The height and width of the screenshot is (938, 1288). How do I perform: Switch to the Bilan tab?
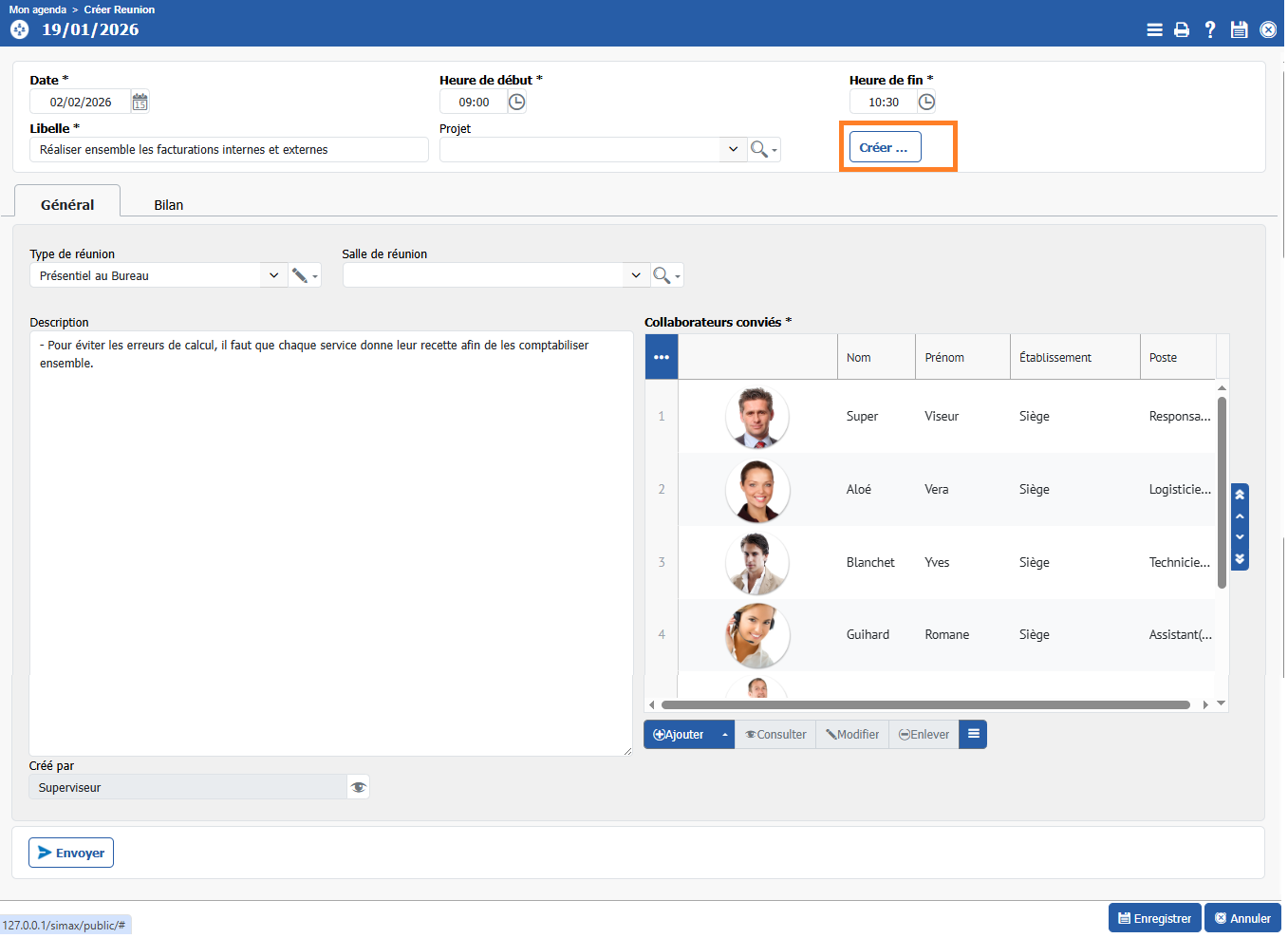click(x=168, y=205)
